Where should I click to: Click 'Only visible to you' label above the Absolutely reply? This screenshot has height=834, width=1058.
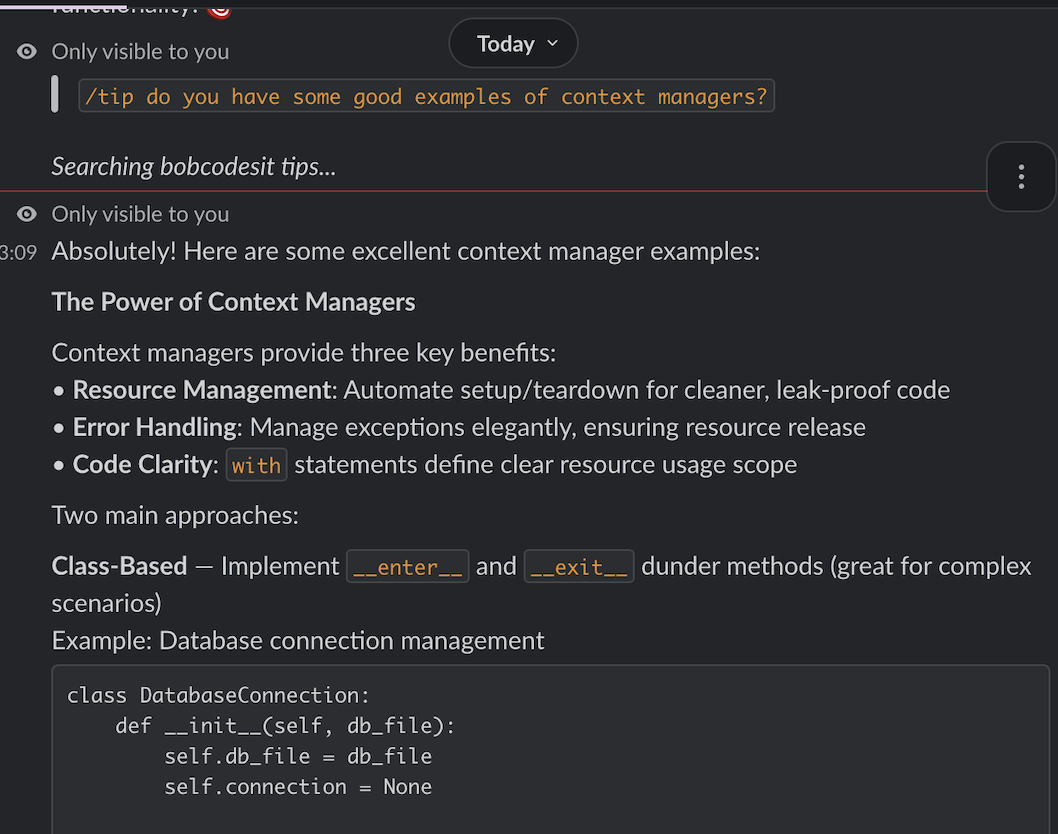[x=140, y=214]
